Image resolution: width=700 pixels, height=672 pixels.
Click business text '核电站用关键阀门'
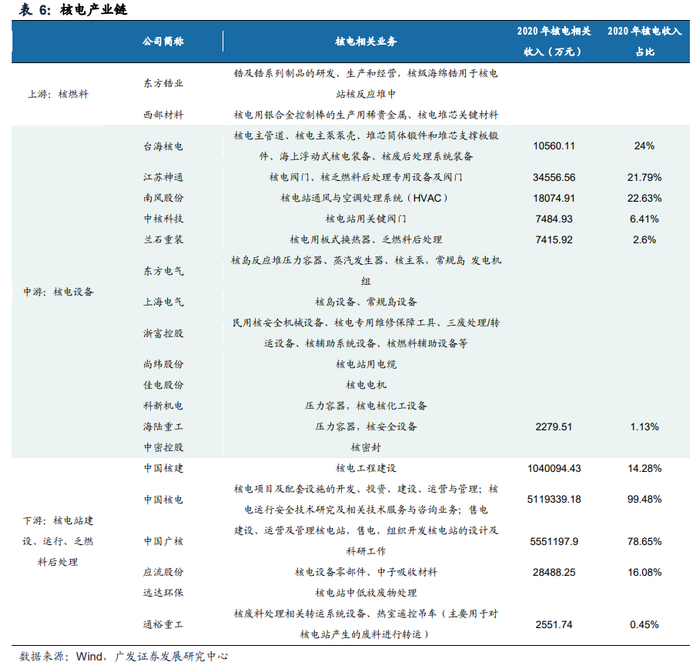(x=366, y=219)
